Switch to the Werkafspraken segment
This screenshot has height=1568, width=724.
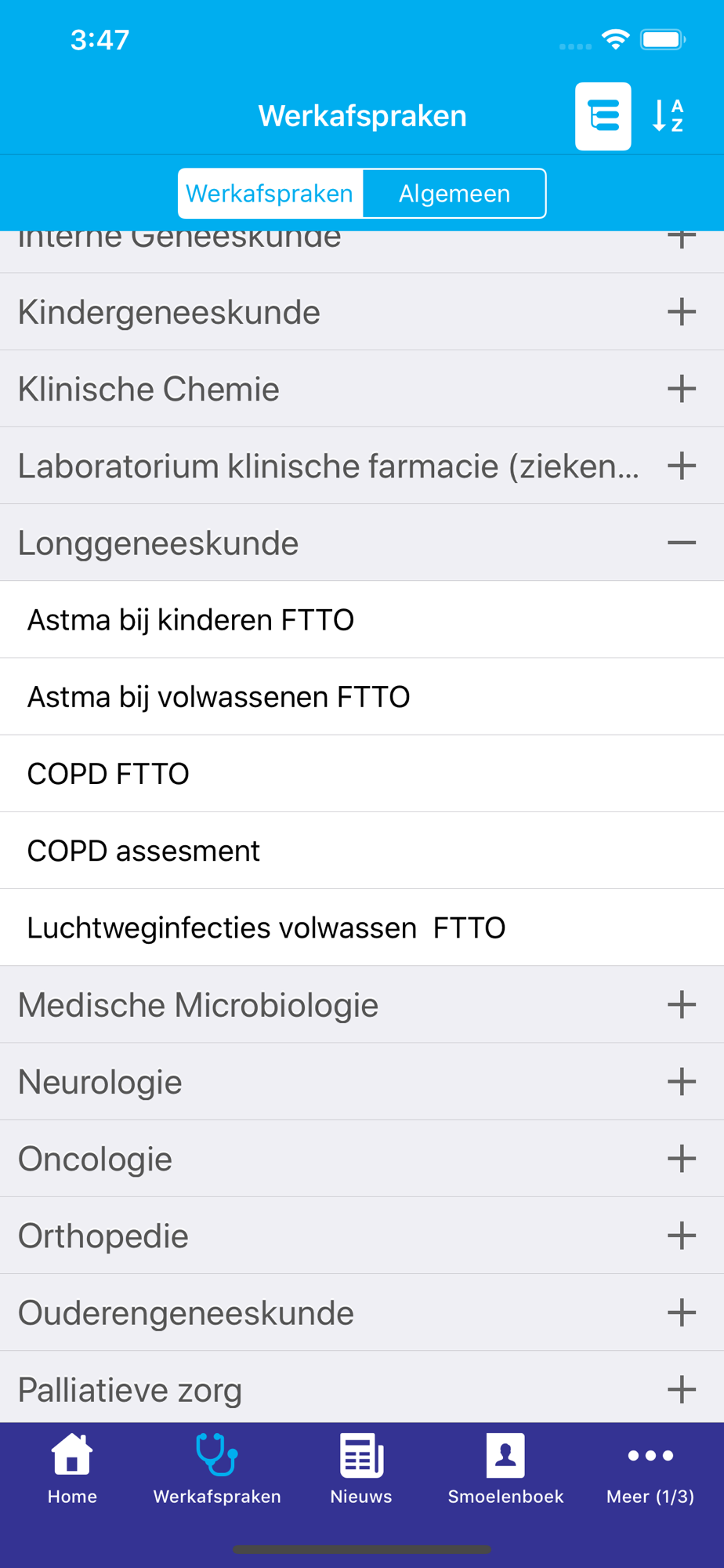(x=270, y=194)
